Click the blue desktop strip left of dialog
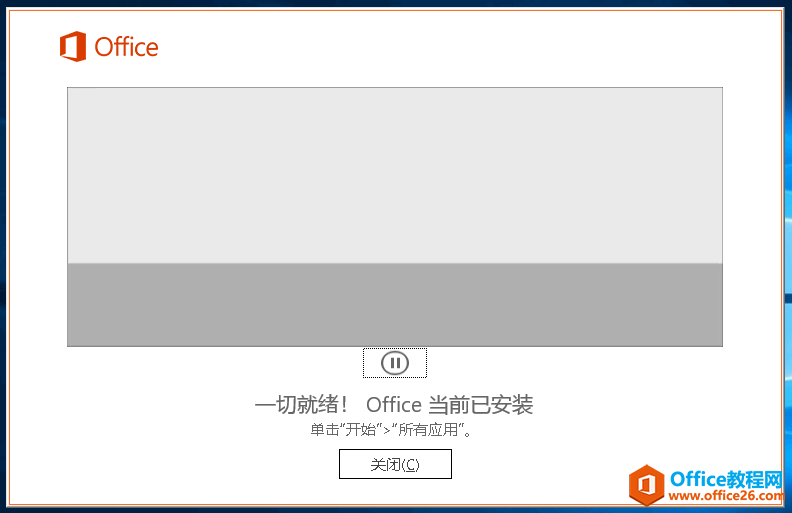Image resolution: width=792 pixels, height=513 pixels. pos(4,250)
